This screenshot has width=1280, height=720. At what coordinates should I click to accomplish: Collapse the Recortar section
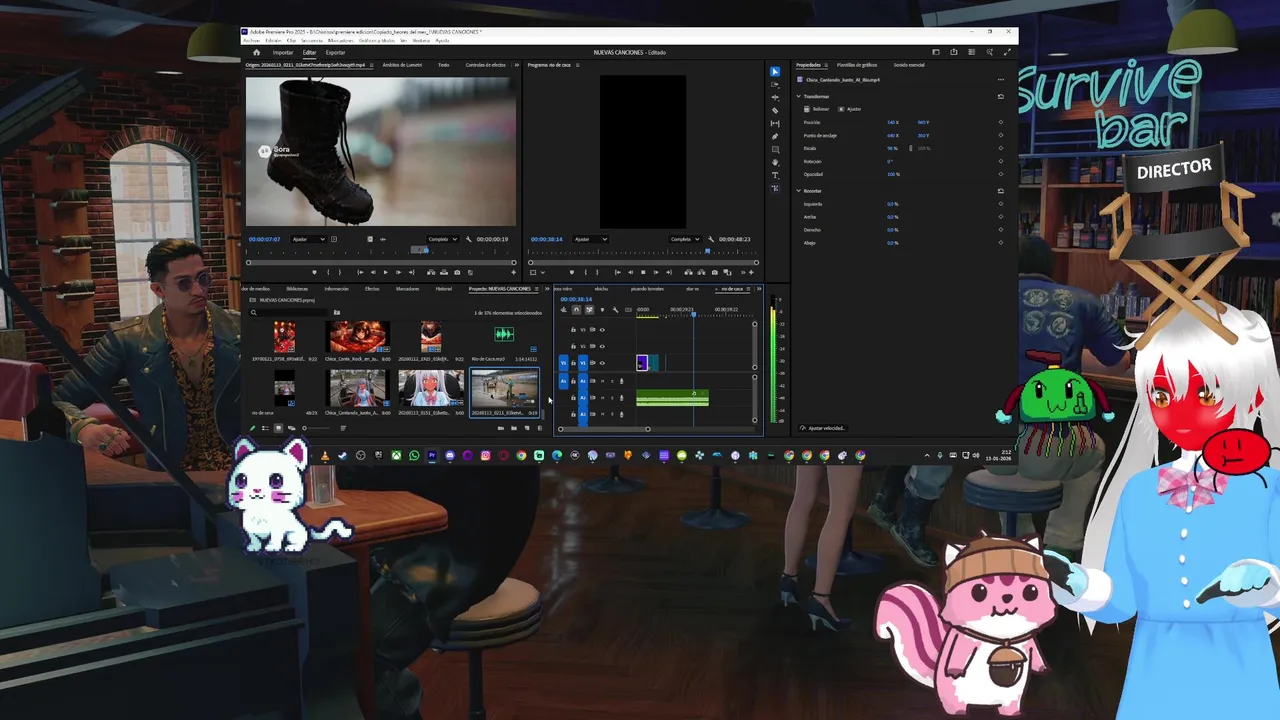click(x=798, y=190)
